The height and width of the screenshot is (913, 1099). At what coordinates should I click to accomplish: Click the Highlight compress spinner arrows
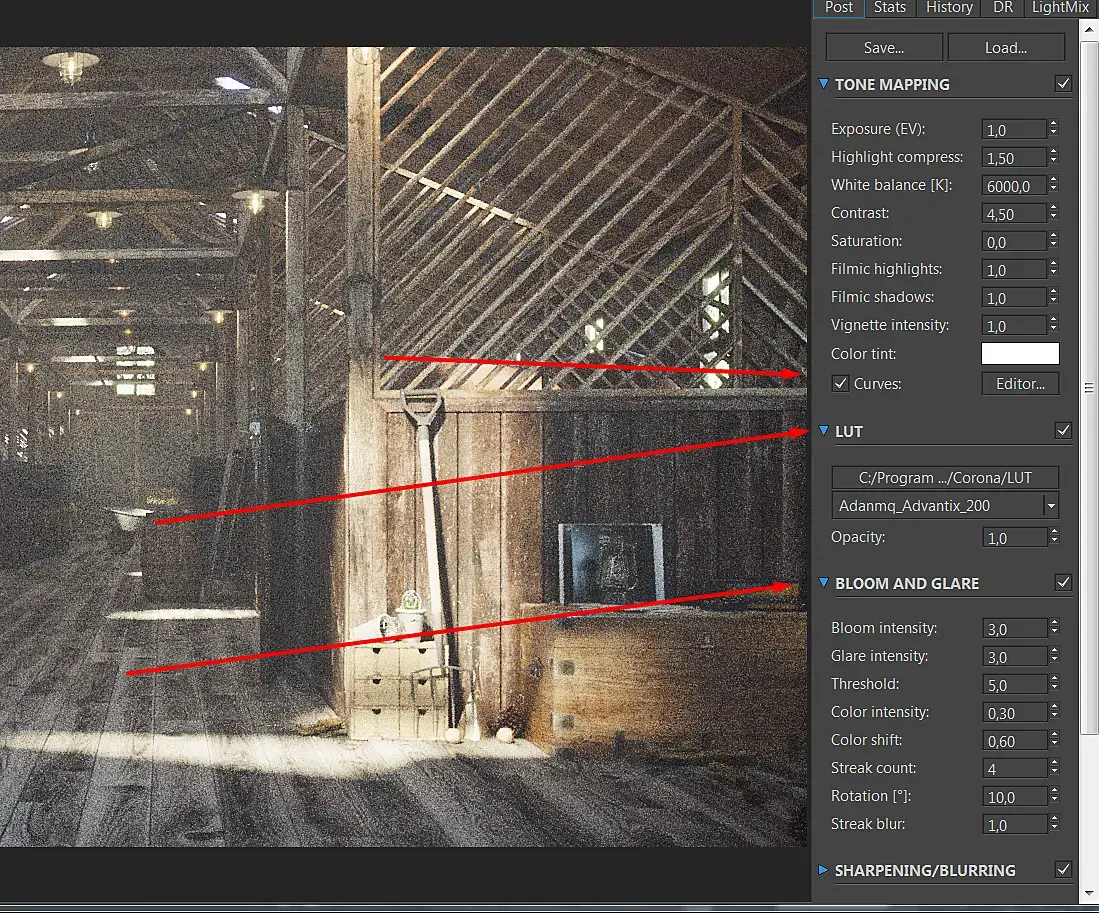pos(1053,156)
